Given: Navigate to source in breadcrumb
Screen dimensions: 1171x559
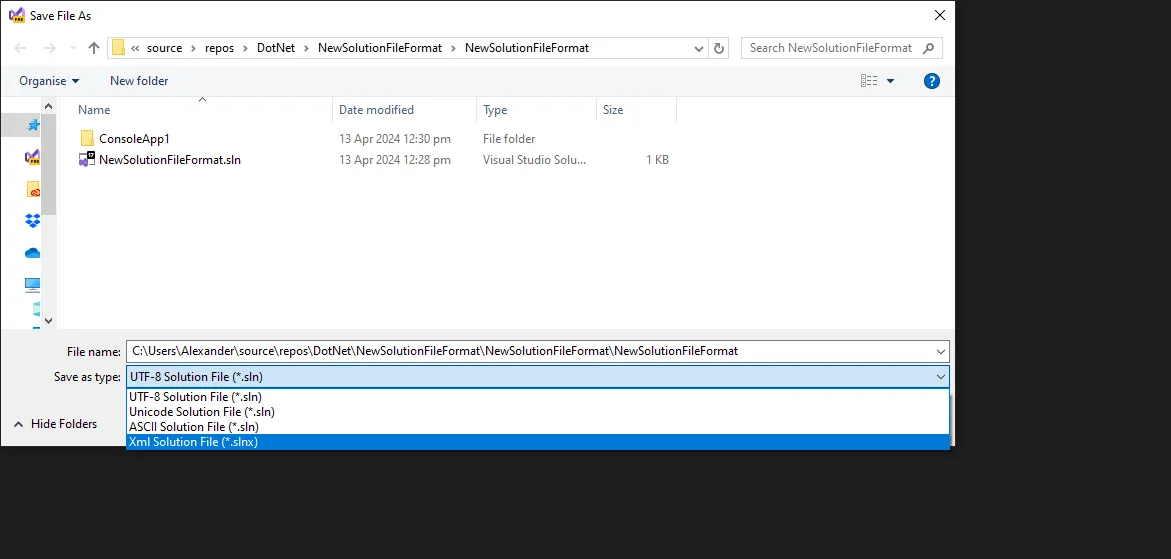Looking at the screenshot, I should (164, 48).
